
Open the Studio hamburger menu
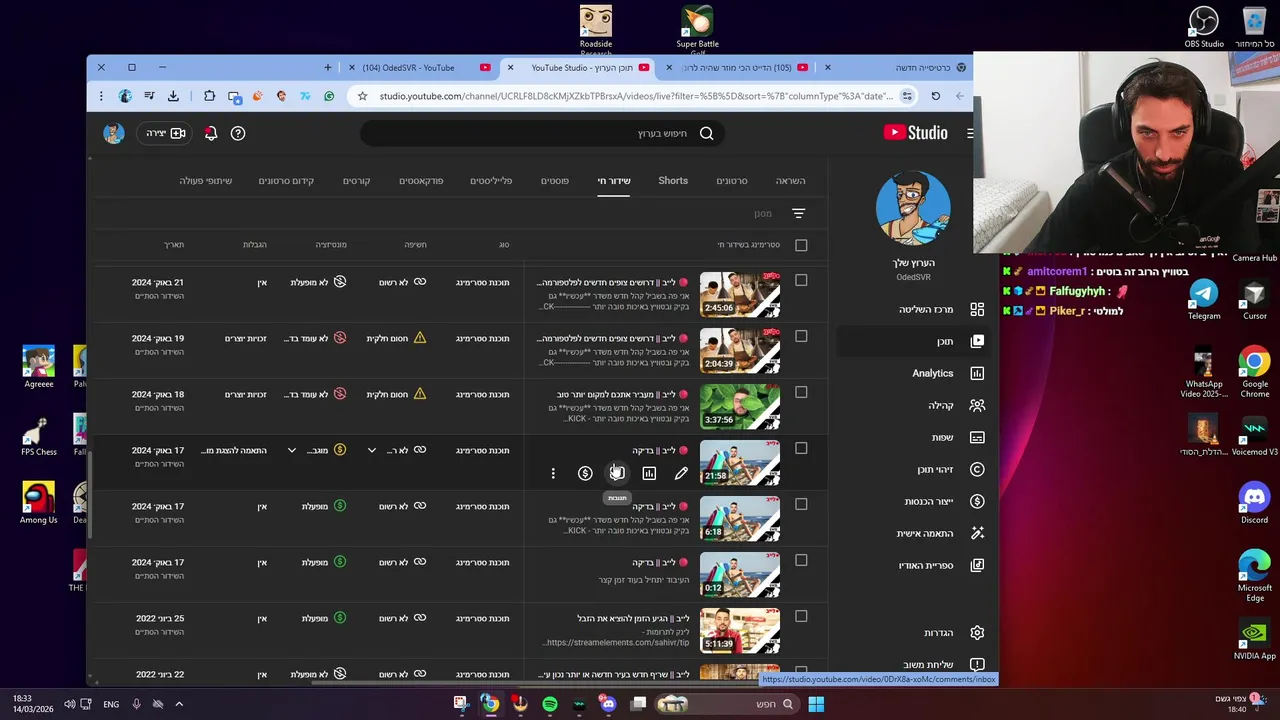(x=968, y=133)
